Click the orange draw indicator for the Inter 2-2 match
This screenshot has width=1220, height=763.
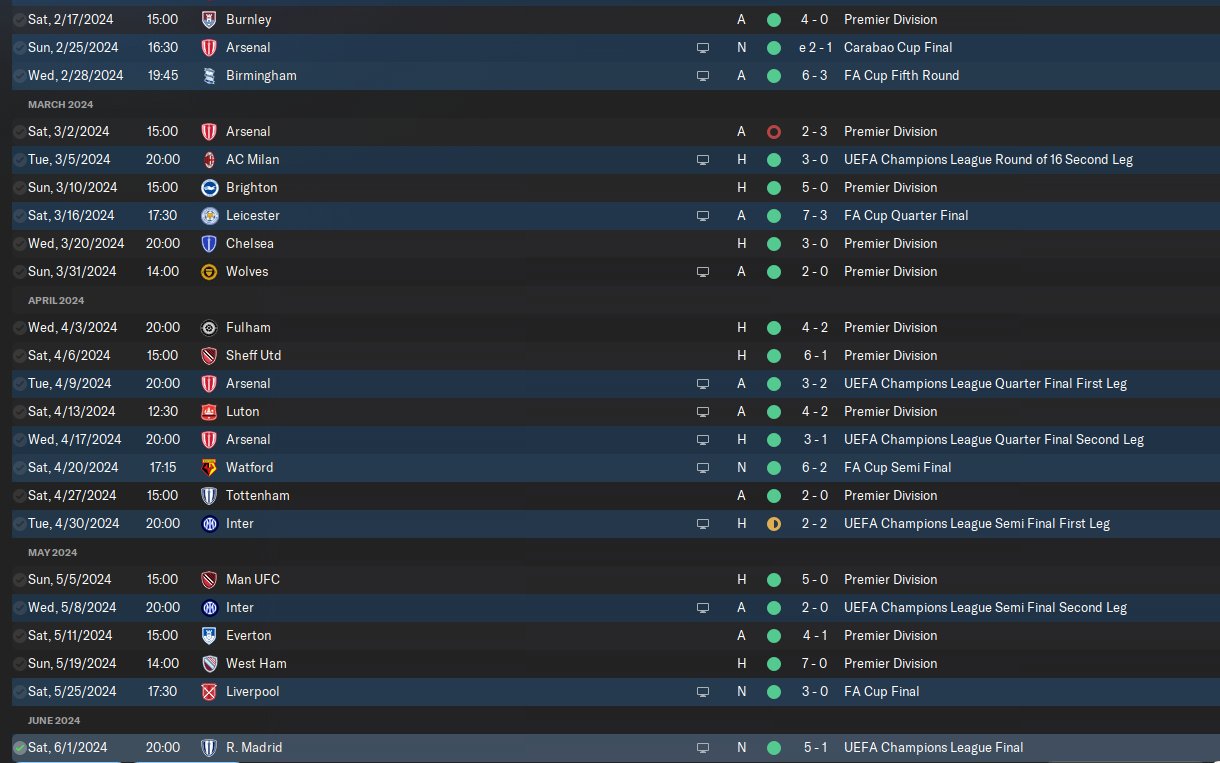point(773,523)
